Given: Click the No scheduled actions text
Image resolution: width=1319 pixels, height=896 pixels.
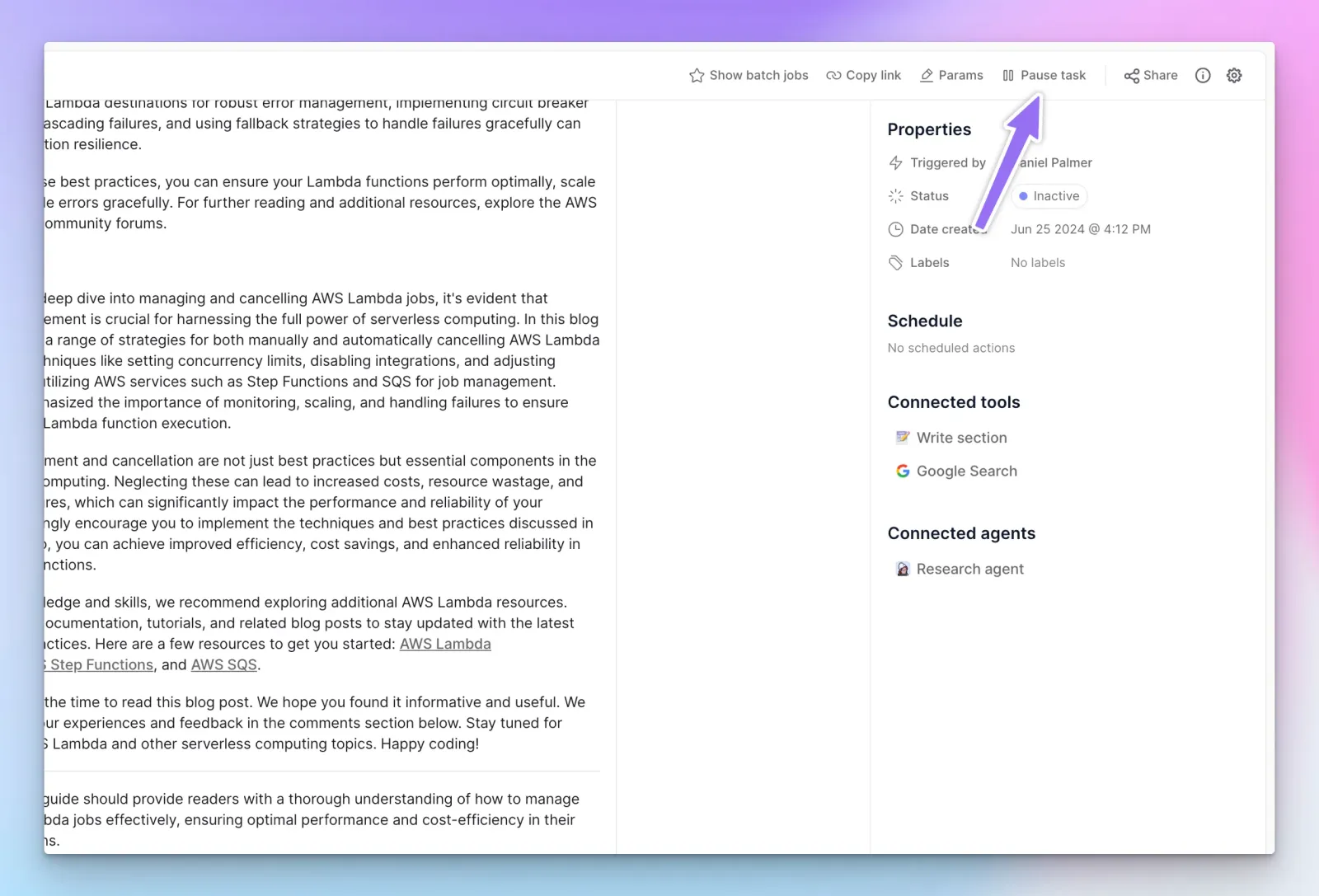Looking at the screenshot, I should 951,348.
